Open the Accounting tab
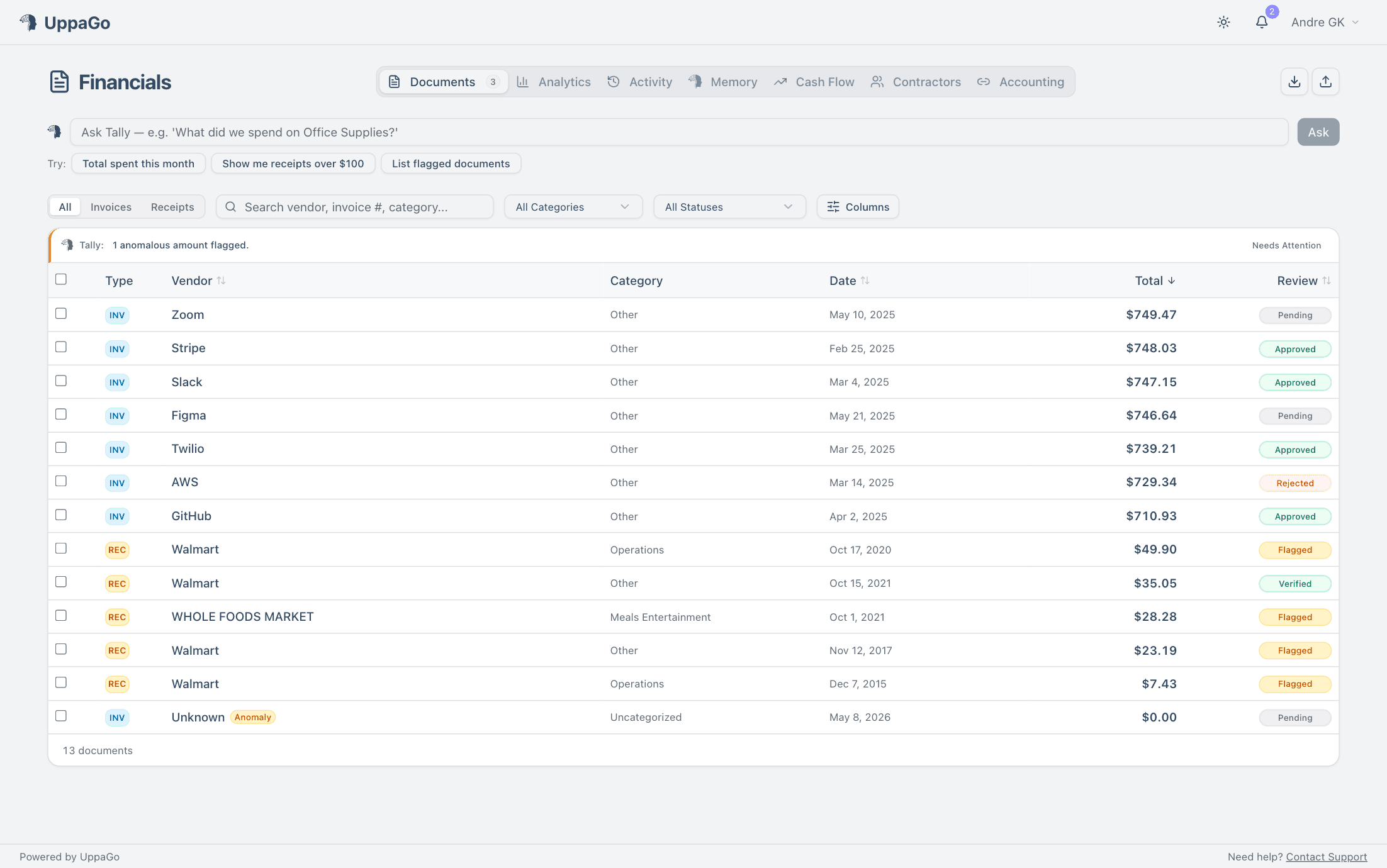Screen dimensions: 1387x868 pos(1021,82)
